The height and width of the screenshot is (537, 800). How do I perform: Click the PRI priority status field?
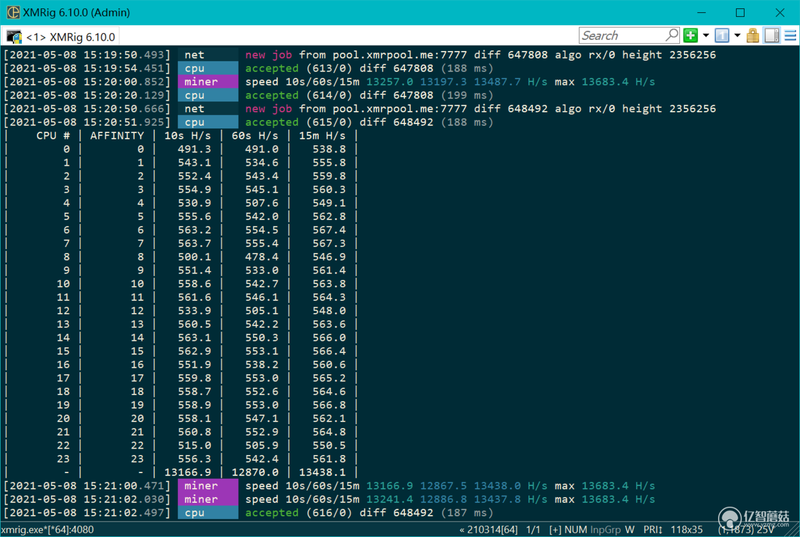coord(653,530)
